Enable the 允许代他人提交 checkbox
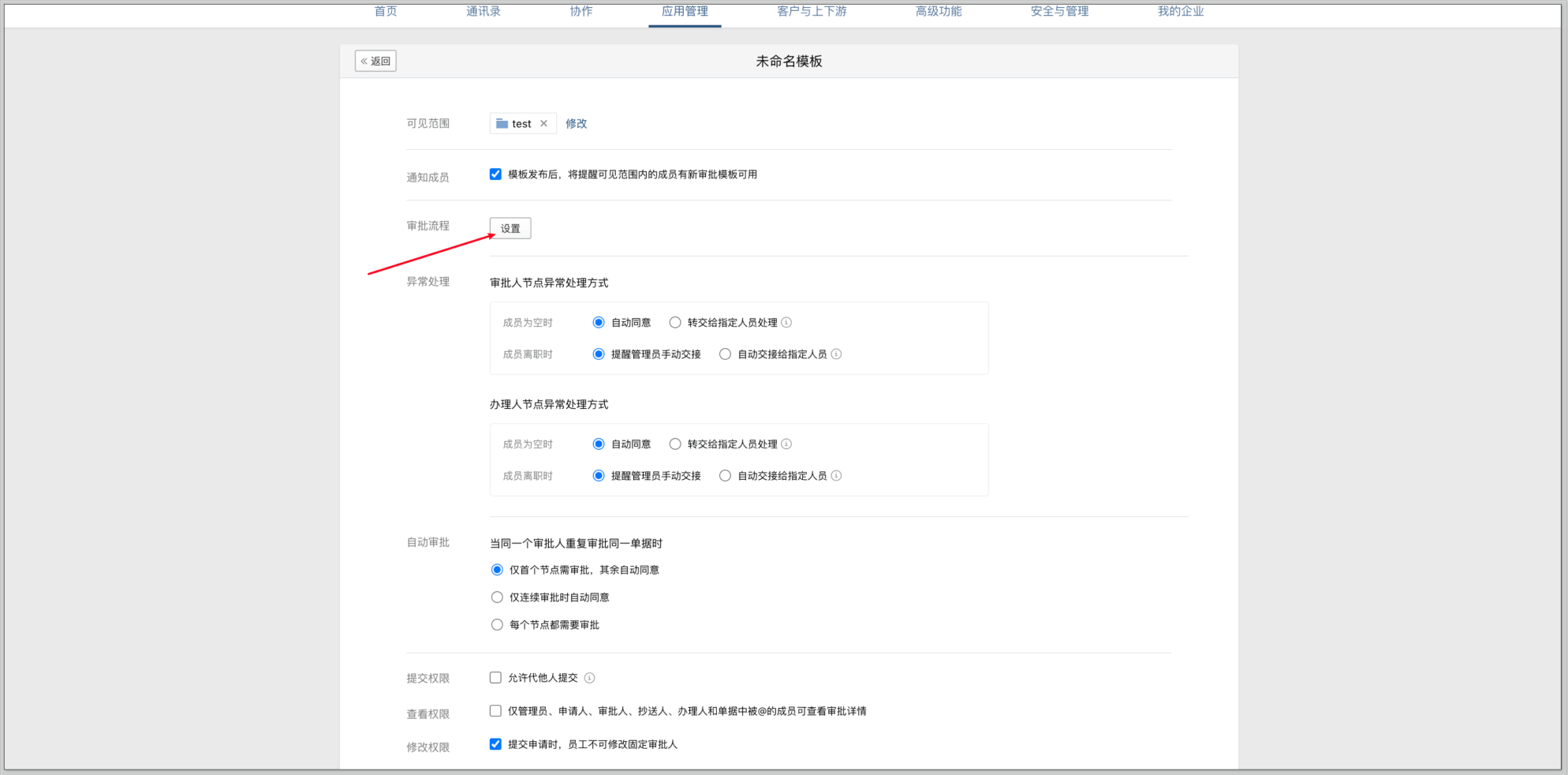Screen dimensions: 1568x775 point(495,678)
